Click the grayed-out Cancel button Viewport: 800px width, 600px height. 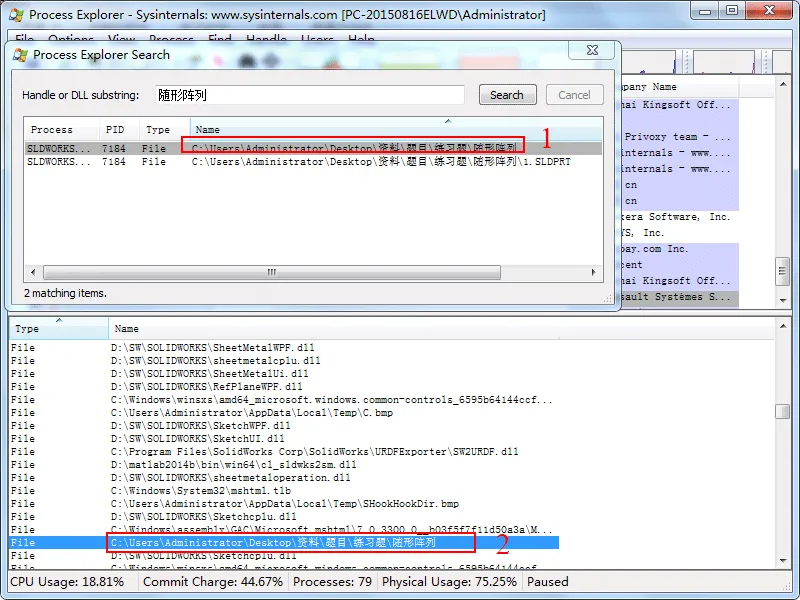point(574,95)
